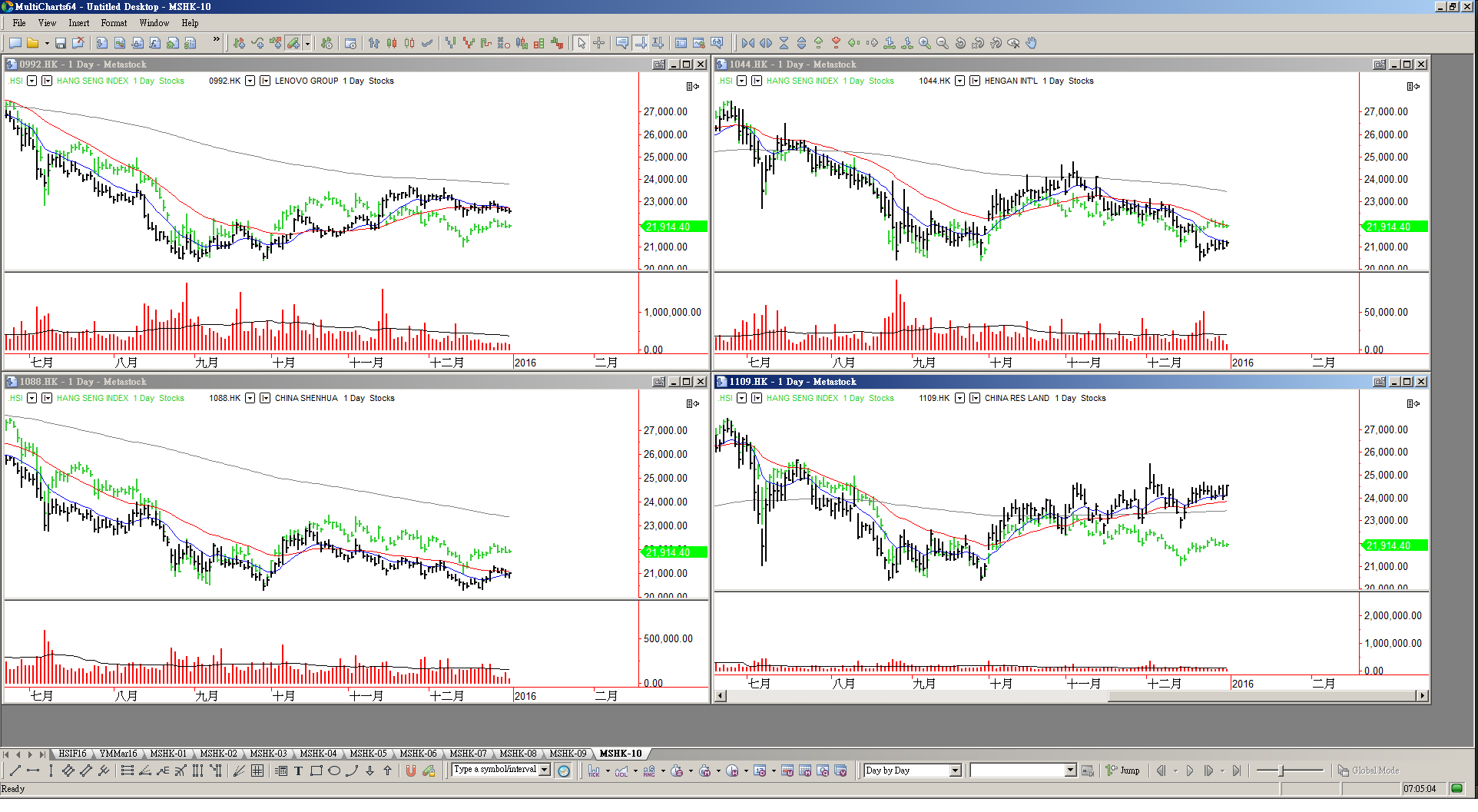Viewport: 1478px width, 812px height.
Task: Choose the trend line drawing tool
Action: (15, 771)
